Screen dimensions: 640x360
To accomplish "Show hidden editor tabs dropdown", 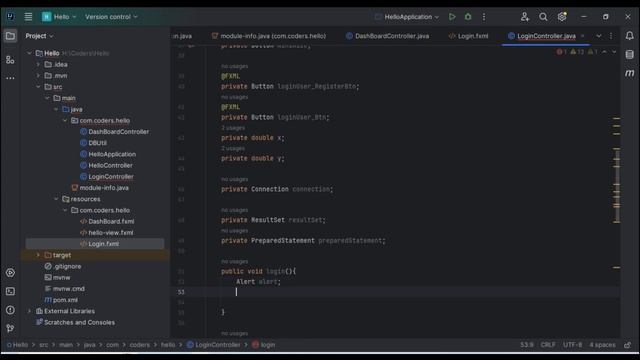I will (598, 36).
